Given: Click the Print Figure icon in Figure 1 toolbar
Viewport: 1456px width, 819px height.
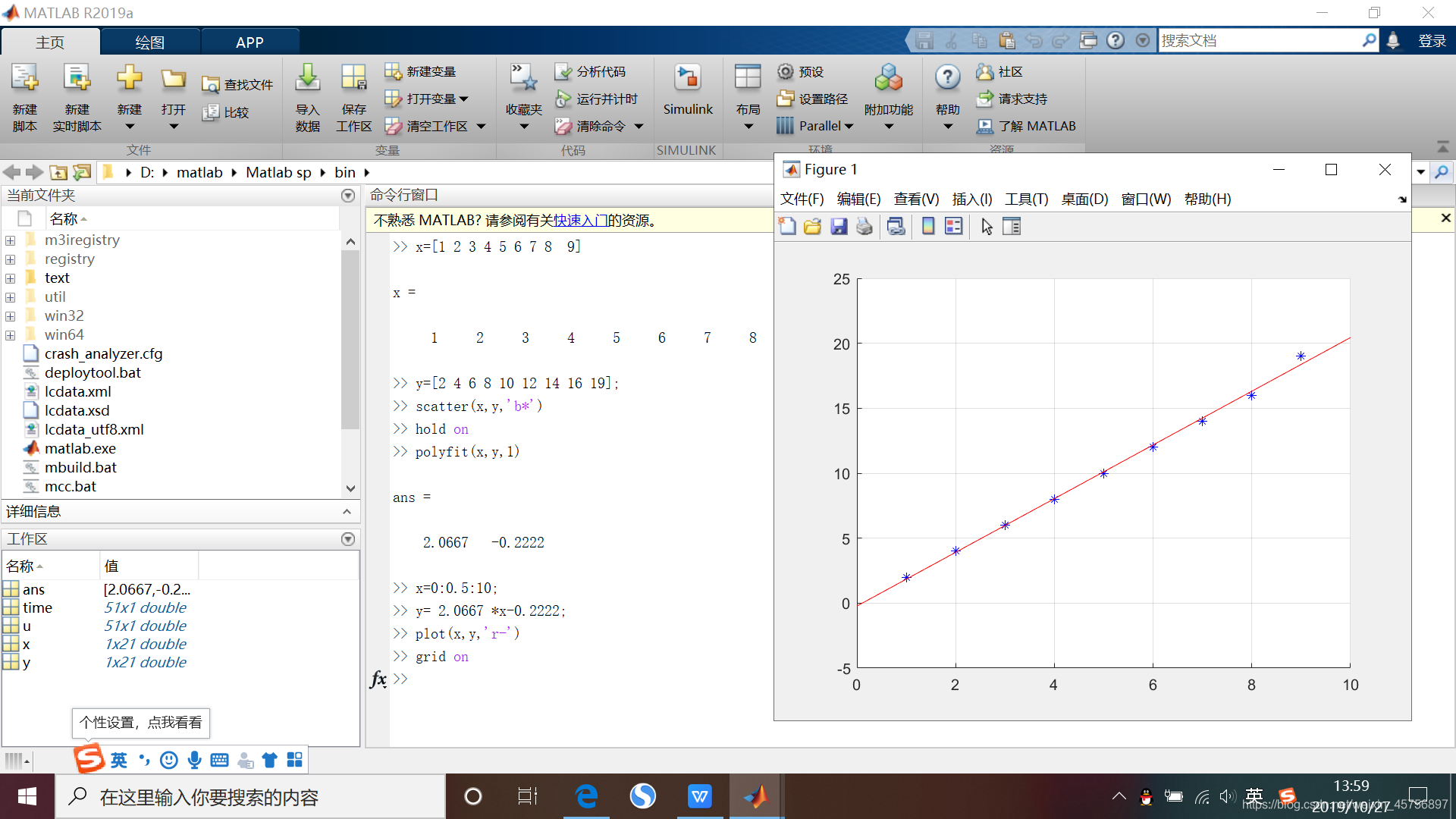Looking at the screenshot, I should tap(864, 226).
